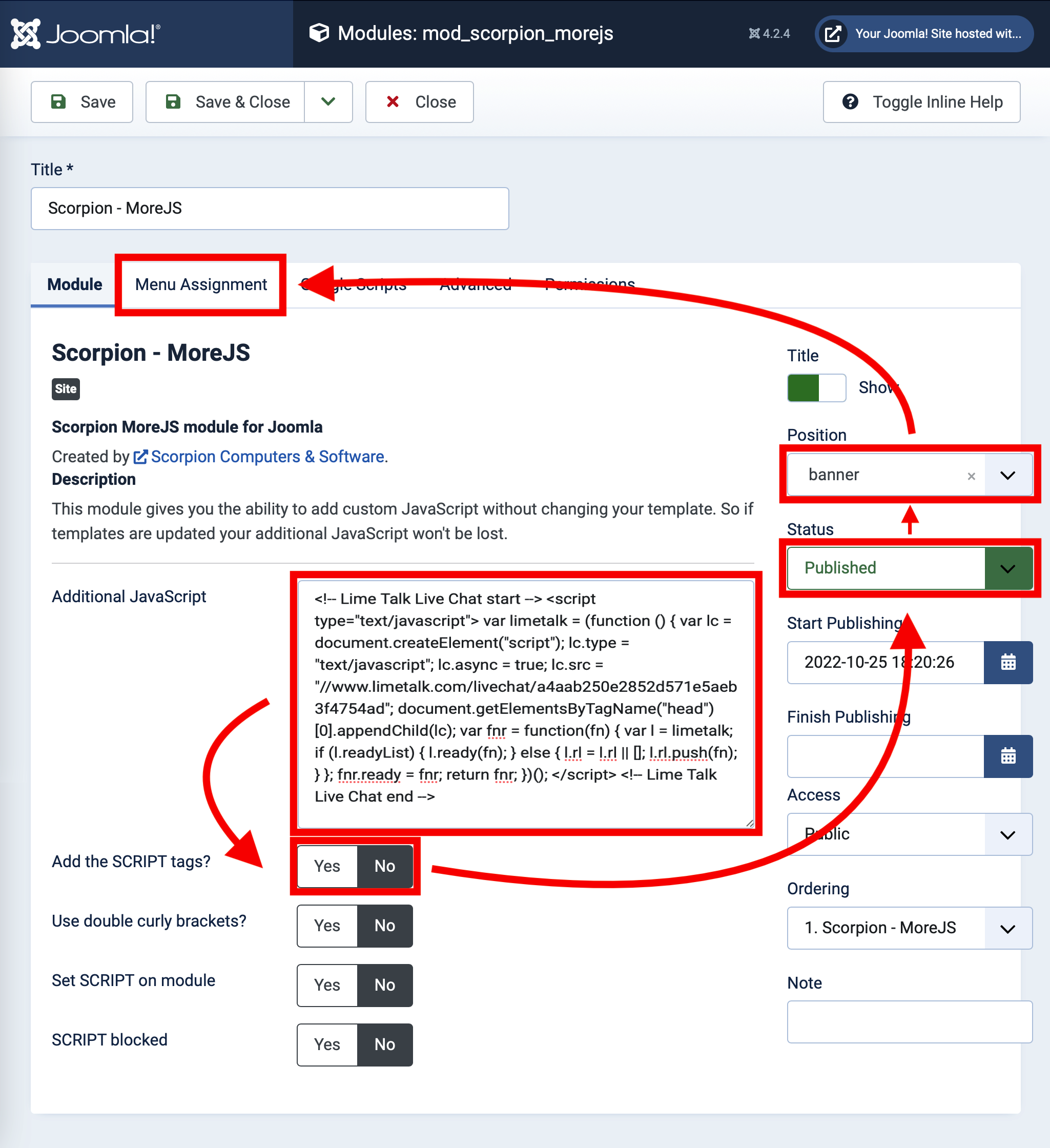Click the Title input field
This screenshot has height=1148, width=1050.
pyautogui.click(x=270, y=209)
